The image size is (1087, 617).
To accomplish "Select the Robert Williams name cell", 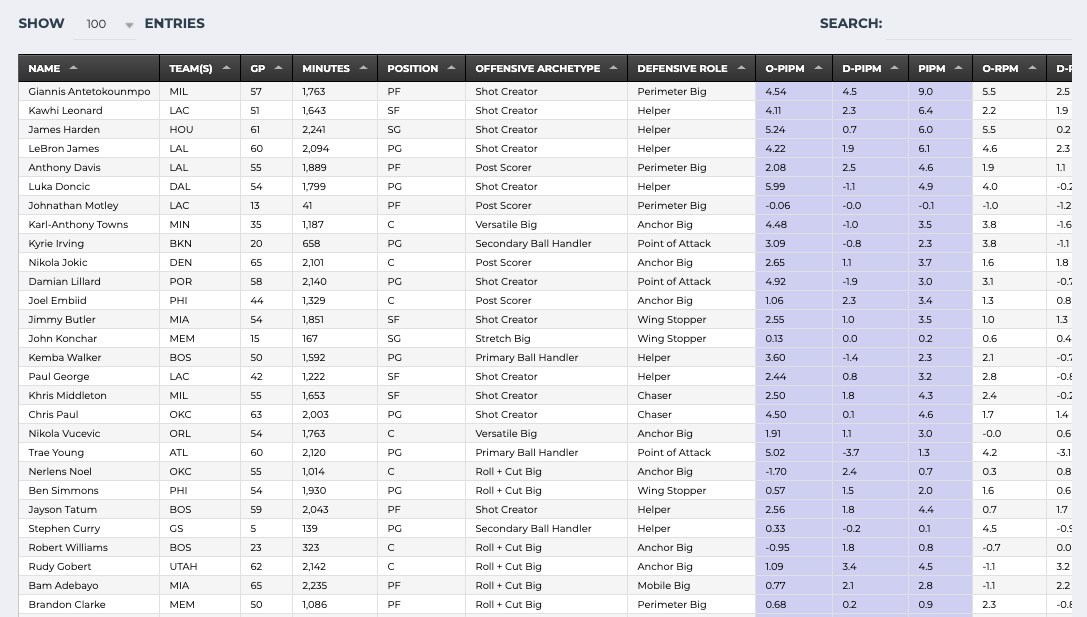I will (x=89, y=548).
